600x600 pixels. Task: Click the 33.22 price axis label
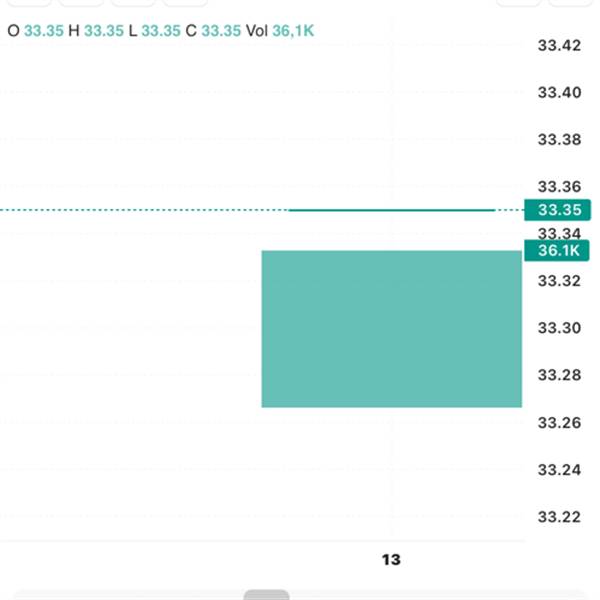click(x=559, y=517)
